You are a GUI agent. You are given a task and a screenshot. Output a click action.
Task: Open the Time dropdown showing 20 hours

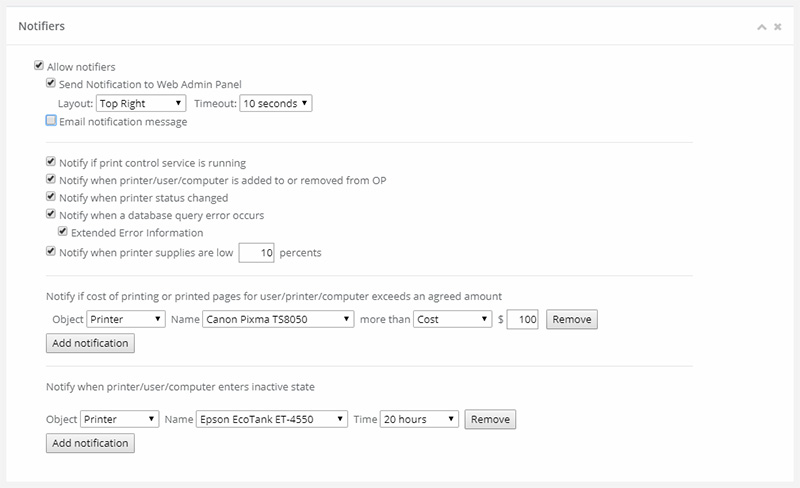coord(419,420)
